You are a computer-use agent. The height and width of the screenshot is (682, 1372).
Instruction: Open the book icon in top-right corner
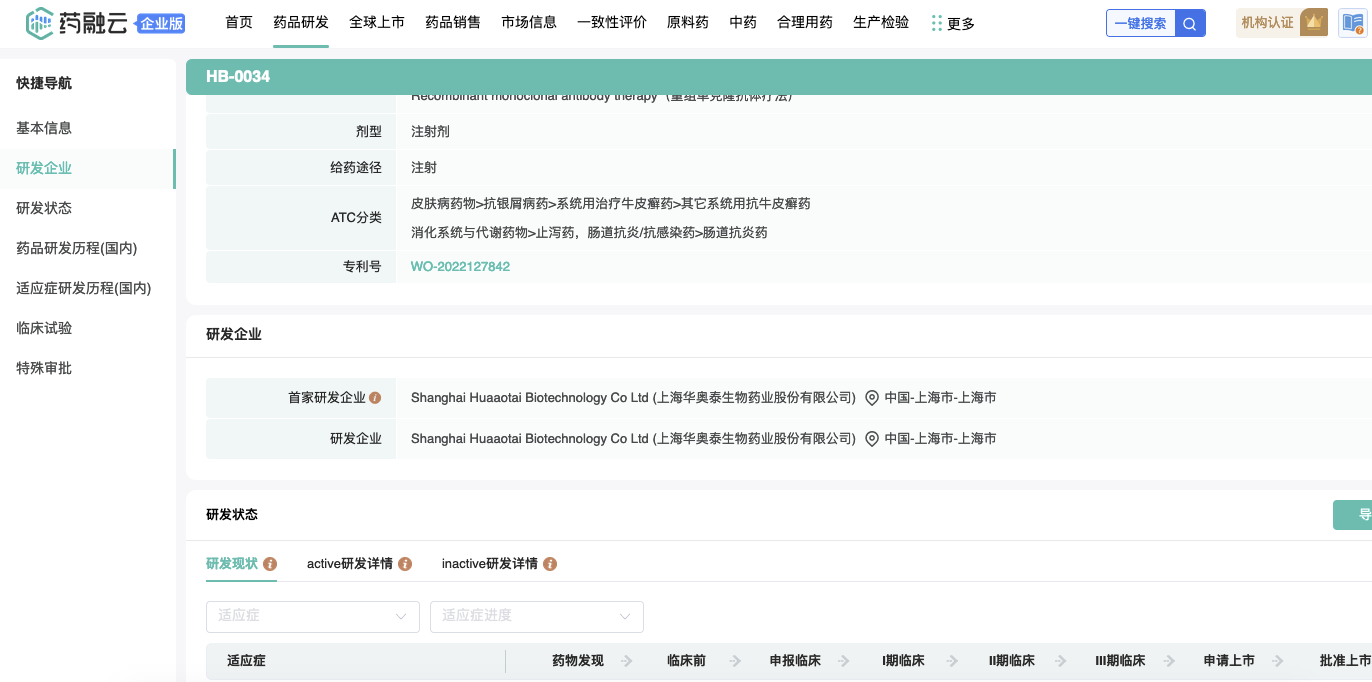point(1352,23)
